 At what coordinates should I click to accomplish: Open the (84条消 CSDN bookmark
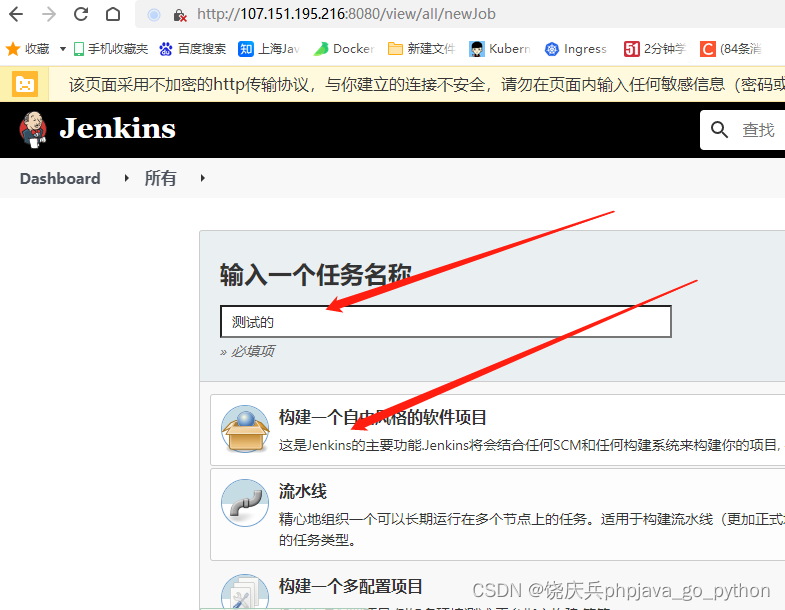pos(731,49)
